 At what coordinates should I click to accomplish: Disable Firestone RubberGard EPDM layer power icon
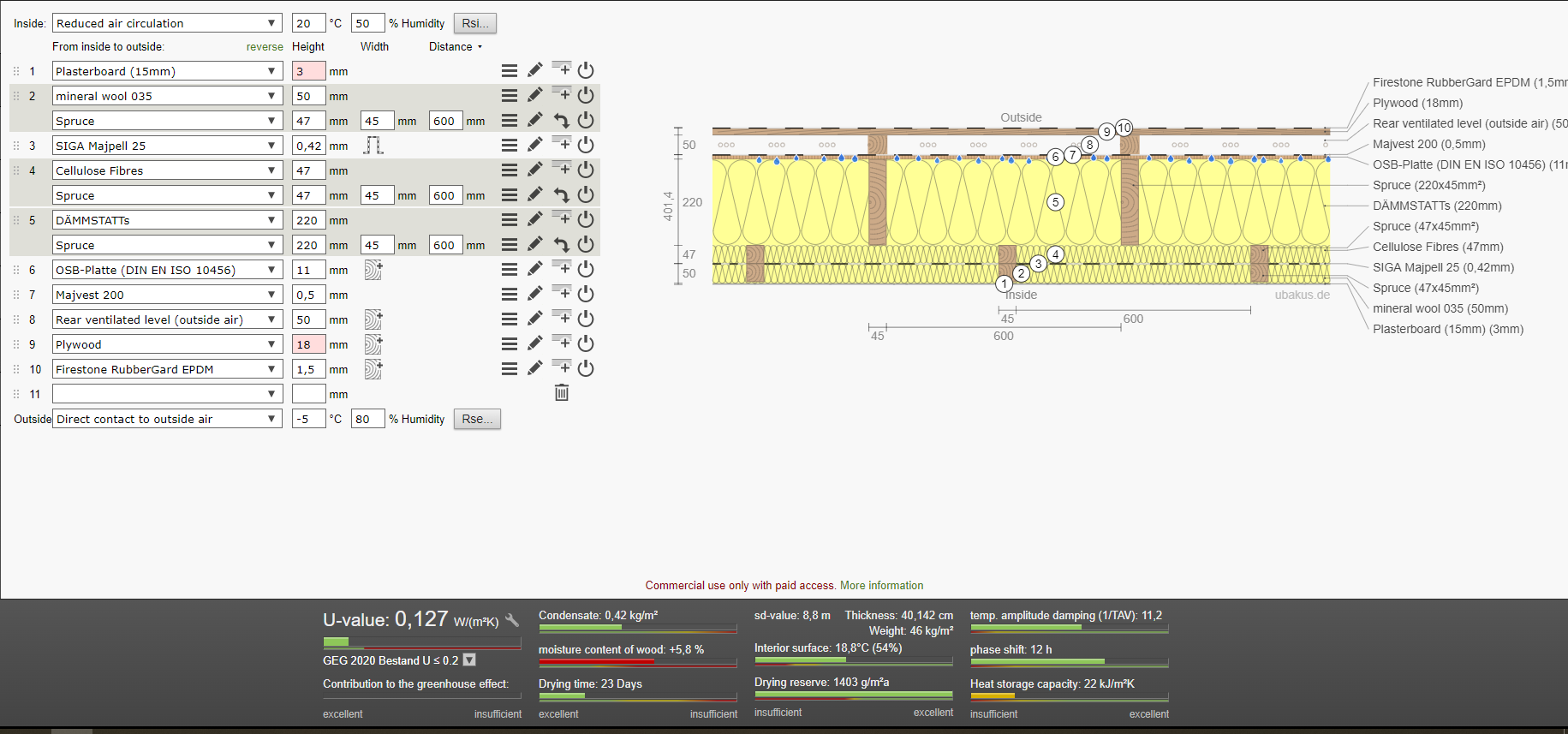586,368
